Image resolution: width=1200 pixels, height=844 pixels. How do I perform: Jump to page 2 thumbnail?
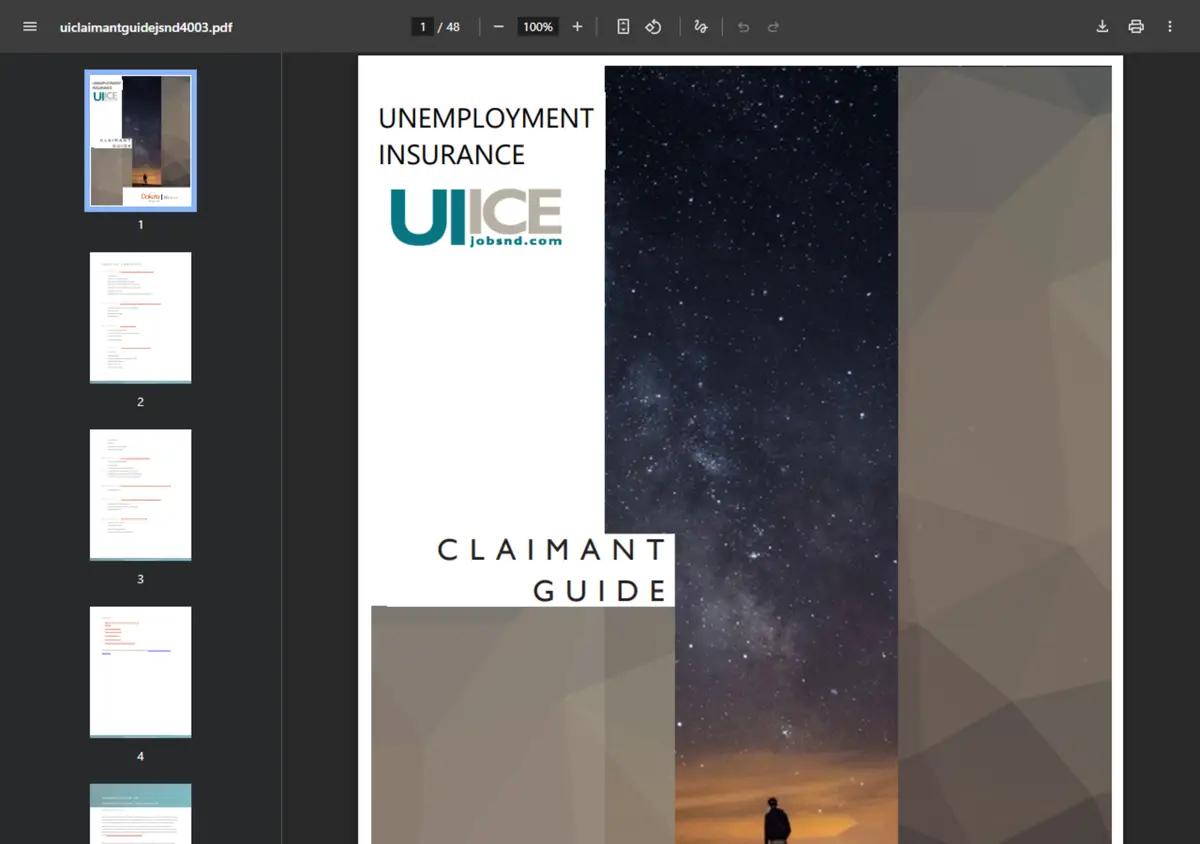[x=141, y=317]
